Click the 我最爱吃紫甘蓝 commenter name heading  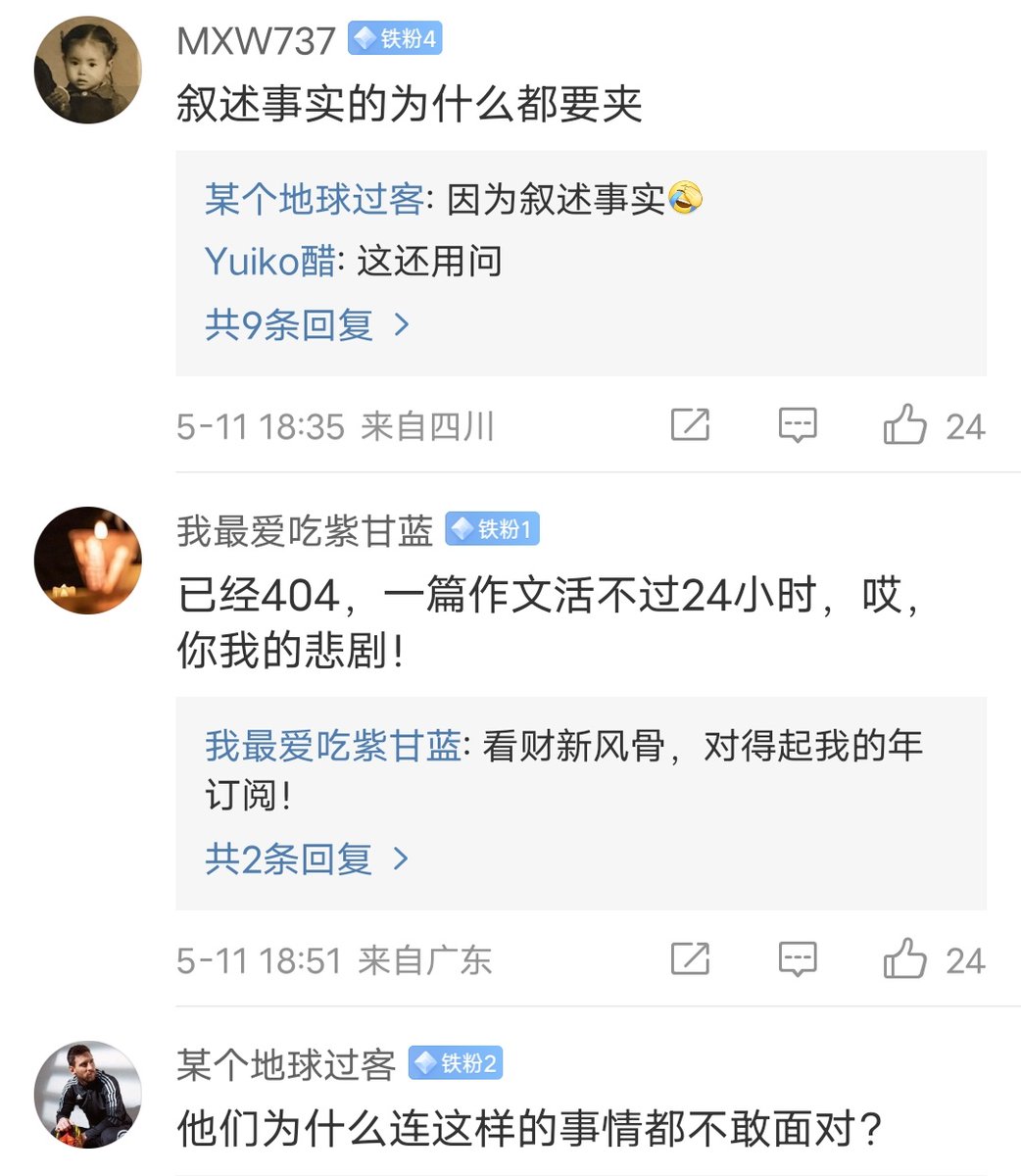point(305,531)
